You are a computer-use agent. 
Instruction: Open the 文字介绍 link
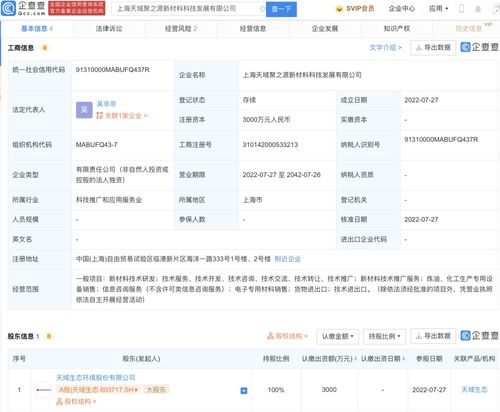point(385,48)
